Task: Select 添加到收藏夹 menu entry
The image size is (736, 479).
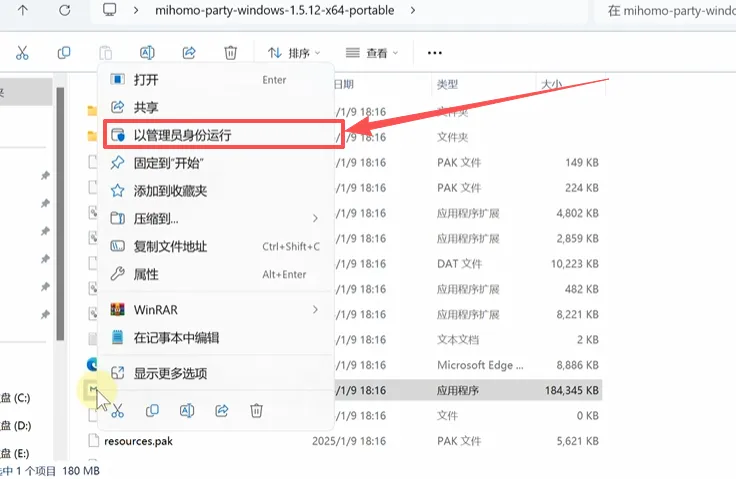Action: (216, 191)
